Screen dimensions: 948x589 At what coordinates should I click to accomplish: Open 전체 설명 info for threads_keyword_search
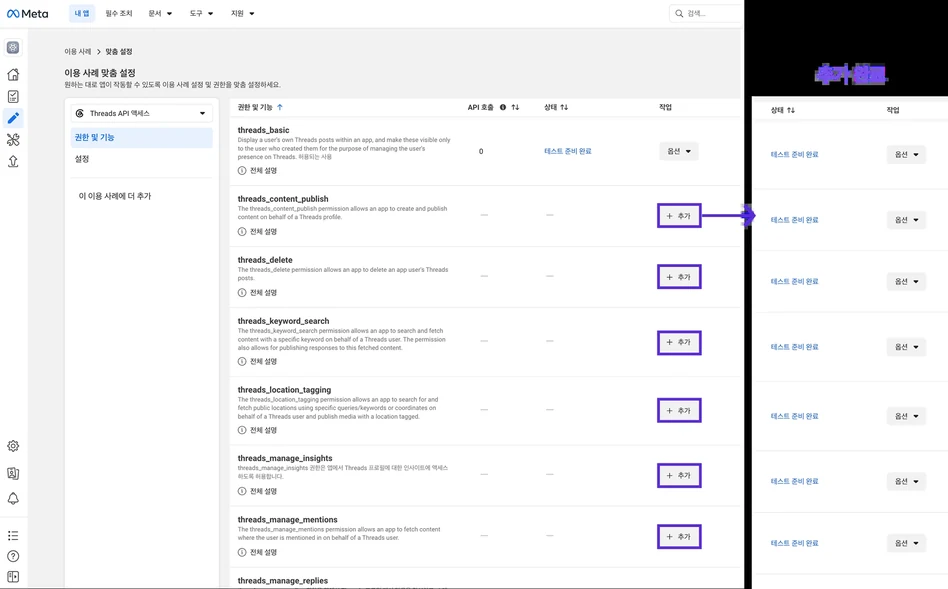pyautogui.click(x=258, y=362)
